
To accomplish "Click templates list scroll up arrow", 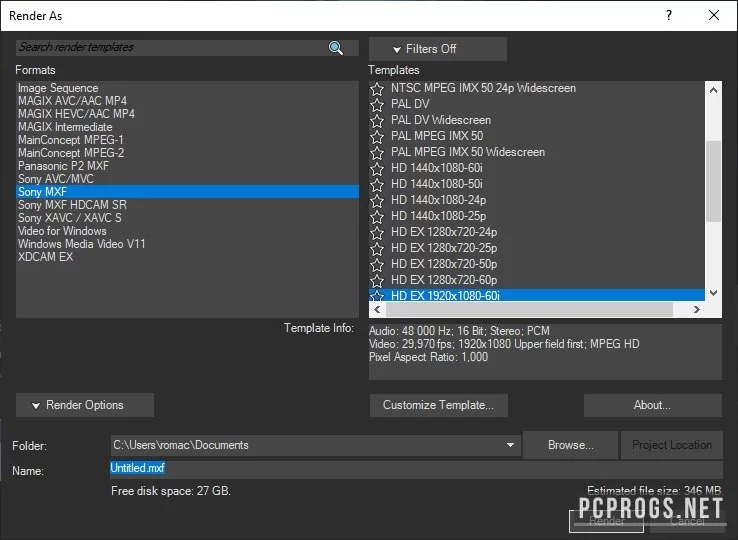I will click(714, 90).
